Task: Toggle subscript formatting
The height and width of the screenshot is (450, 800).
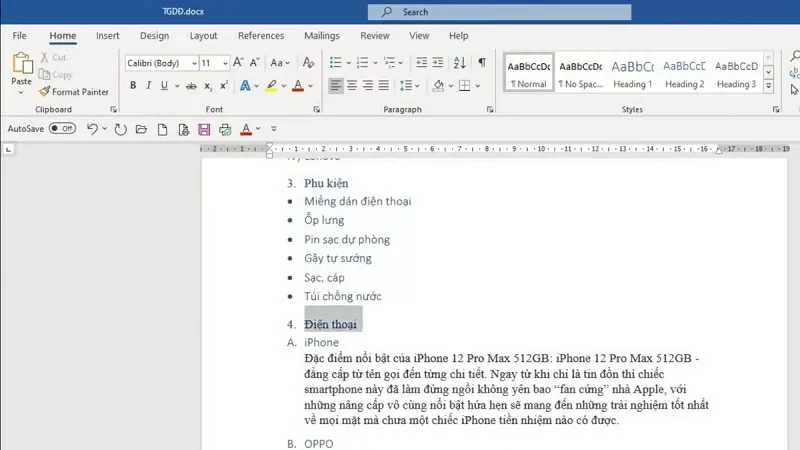Action: tap(206, 86)
